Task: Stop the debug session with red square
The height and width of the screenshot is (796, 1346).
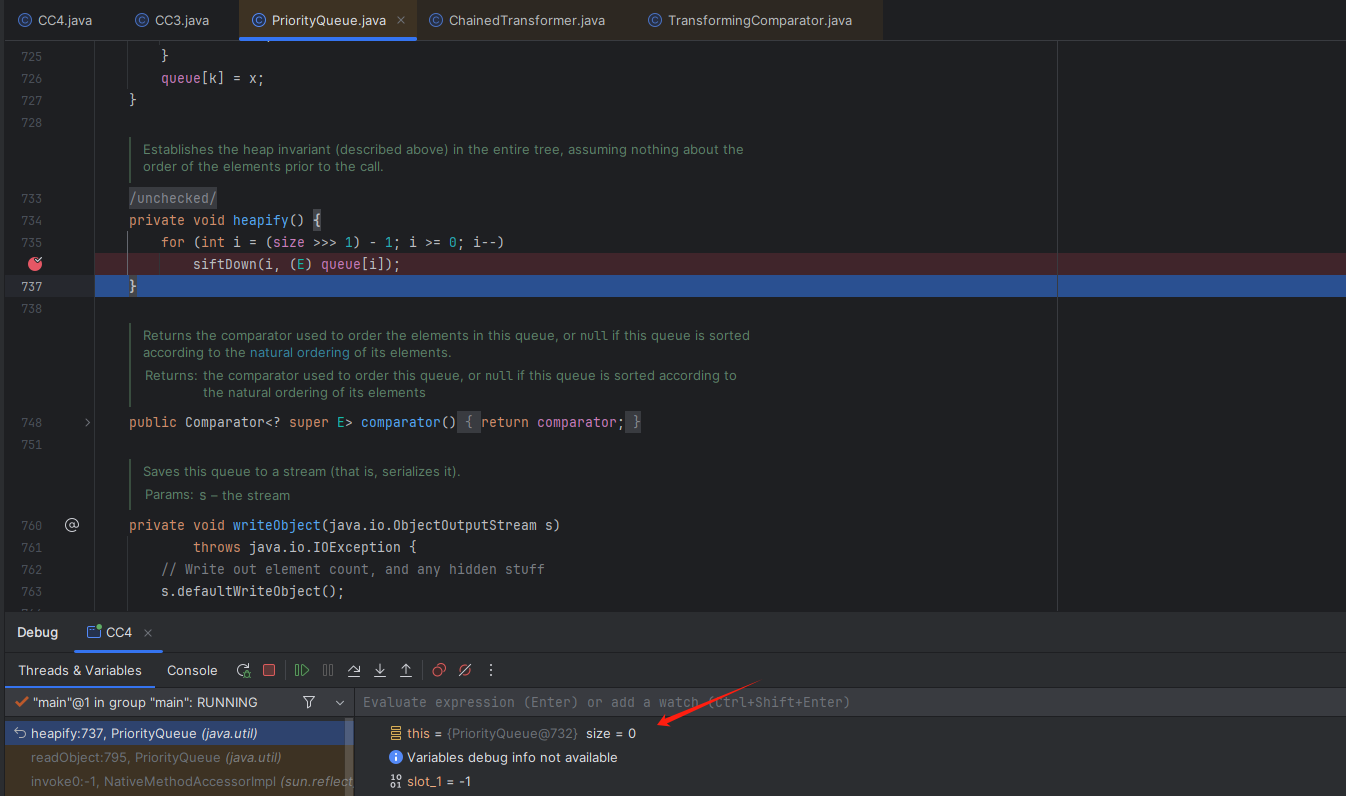Action: coord(269,670)
